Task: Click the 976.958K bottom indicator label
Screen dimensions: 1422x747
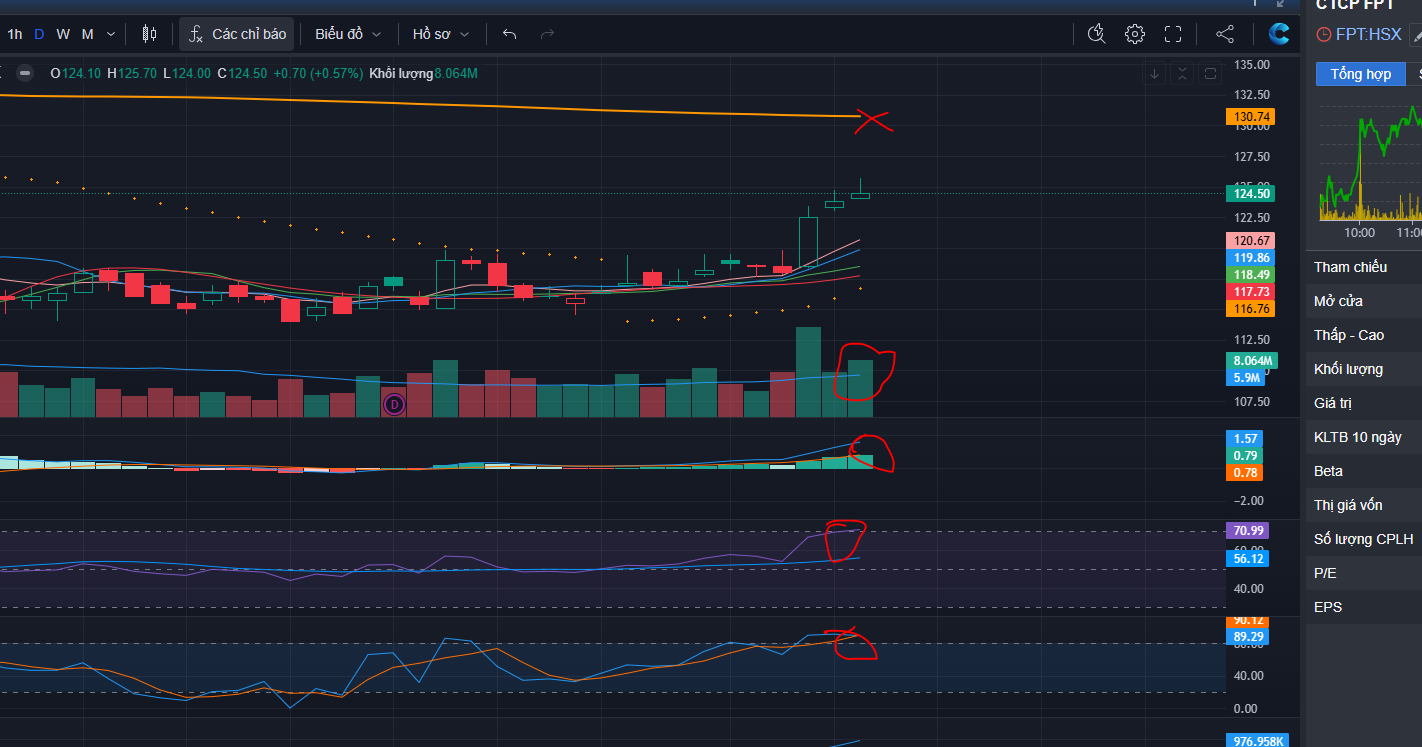Action: pyautogui.click(x=1257, y=741)
